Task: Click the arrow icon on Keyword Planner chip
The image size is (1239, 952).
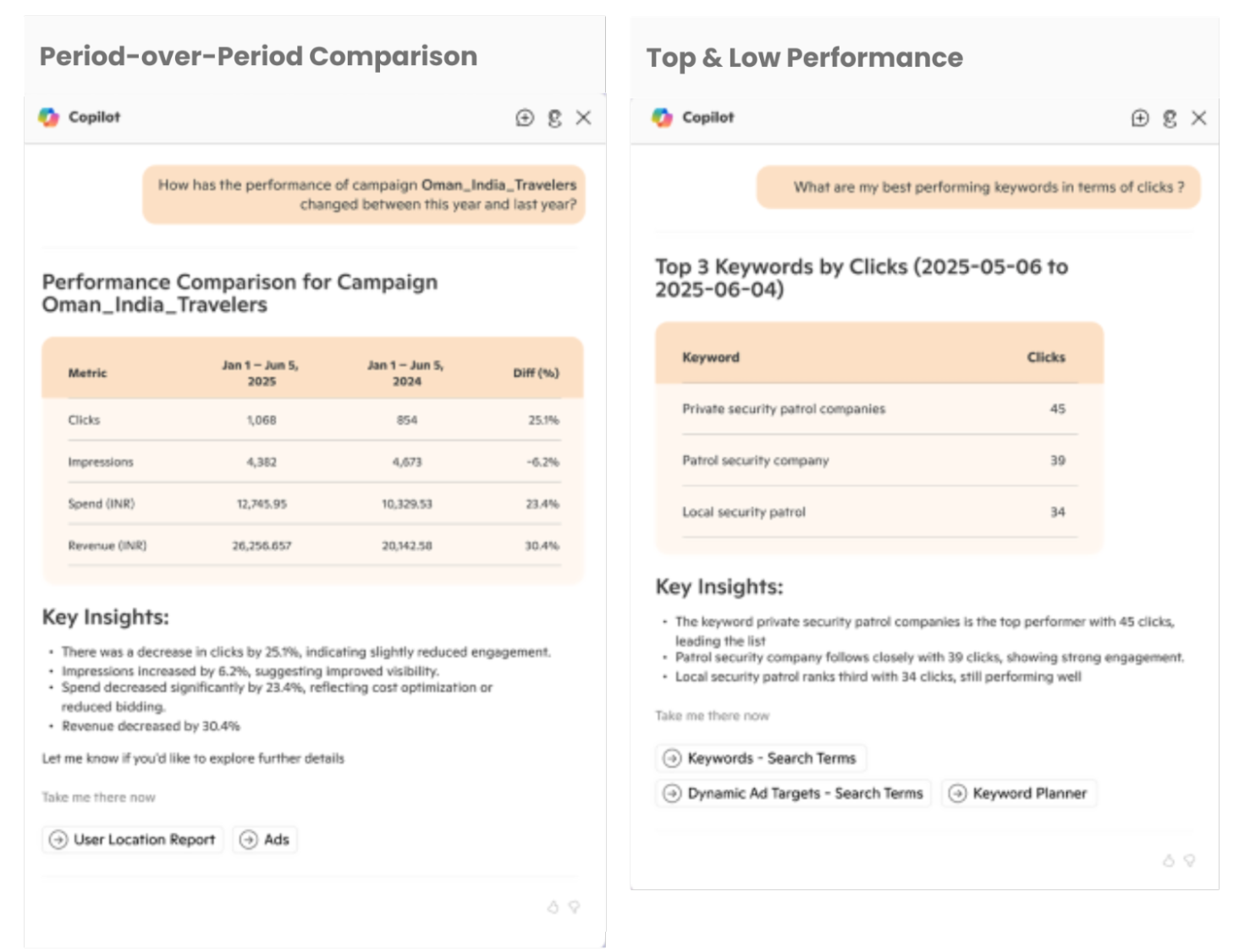Action: [958, 793]
